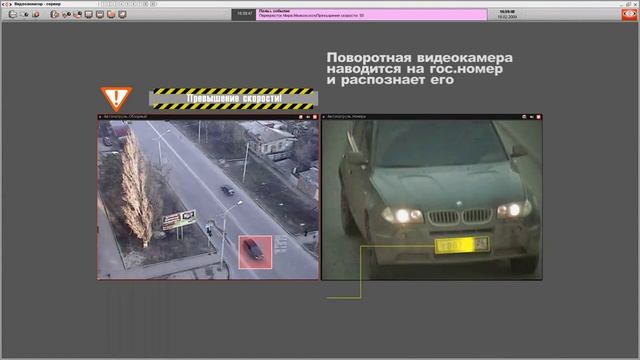Click the ninth toolbar icon with red screen

(111, 14)
